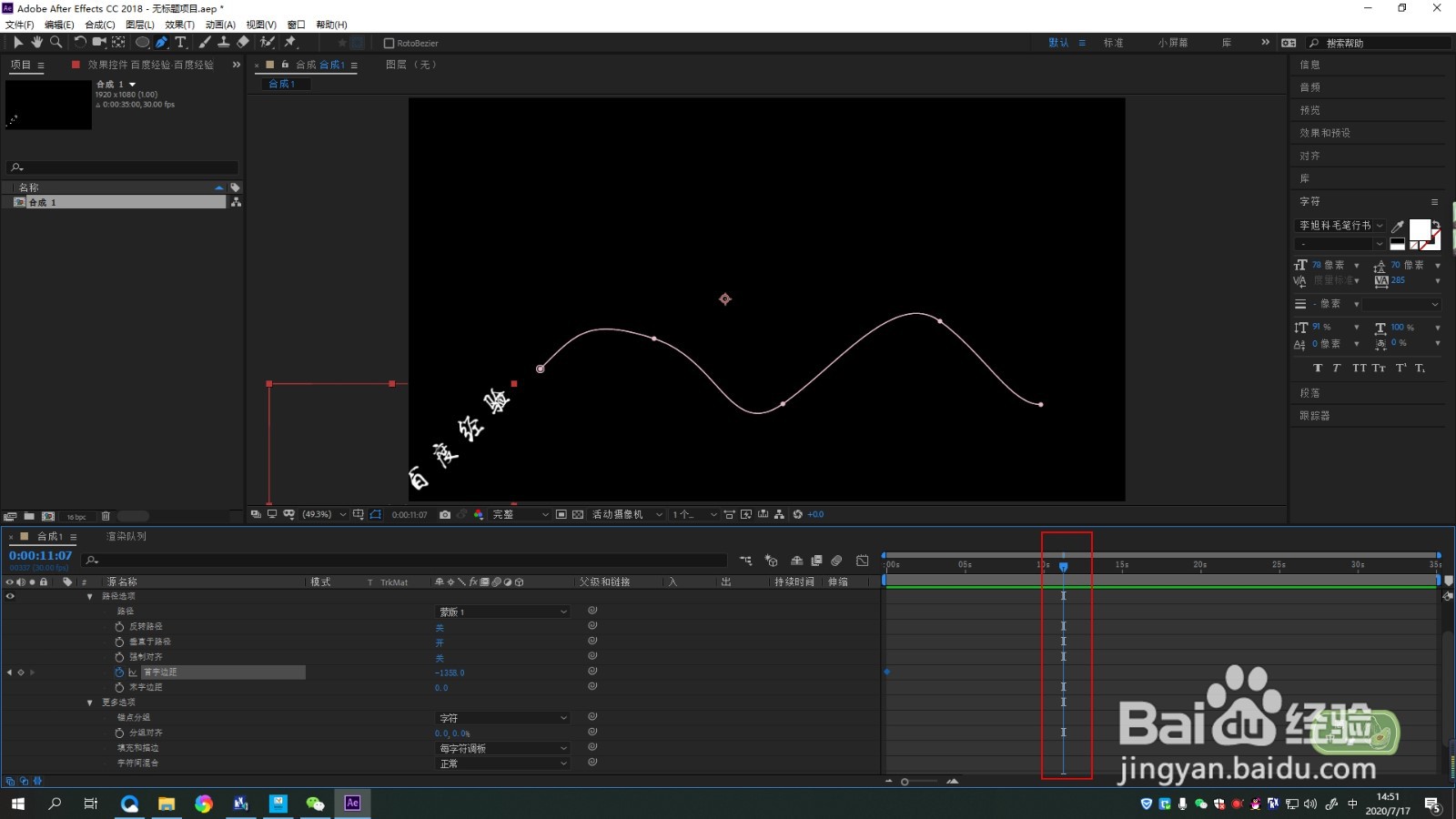Open the 文件(F) menu
The image size is (1456, 819).
pyautogui.click(x=20, y=25)
